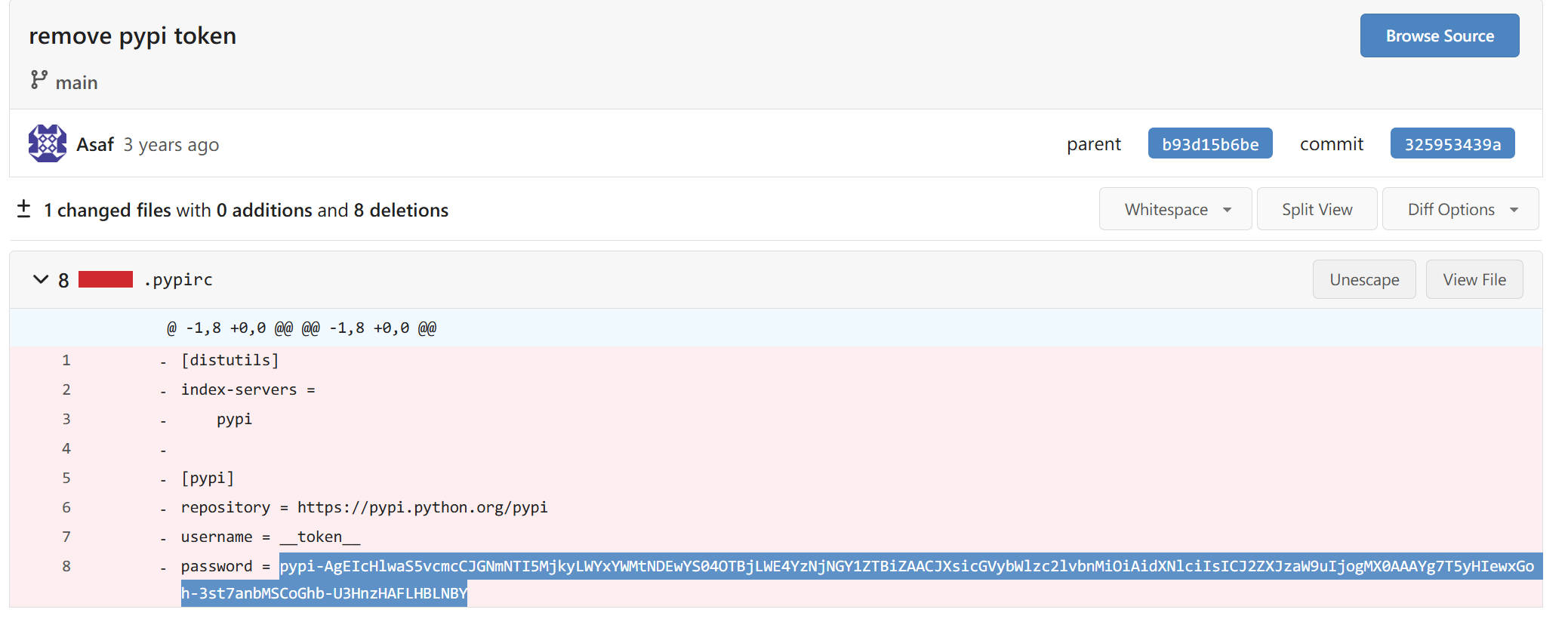Viewport: 1568px width, 634px height.
Task: Click the 'username = __token__' line
Action: point(270,537)
